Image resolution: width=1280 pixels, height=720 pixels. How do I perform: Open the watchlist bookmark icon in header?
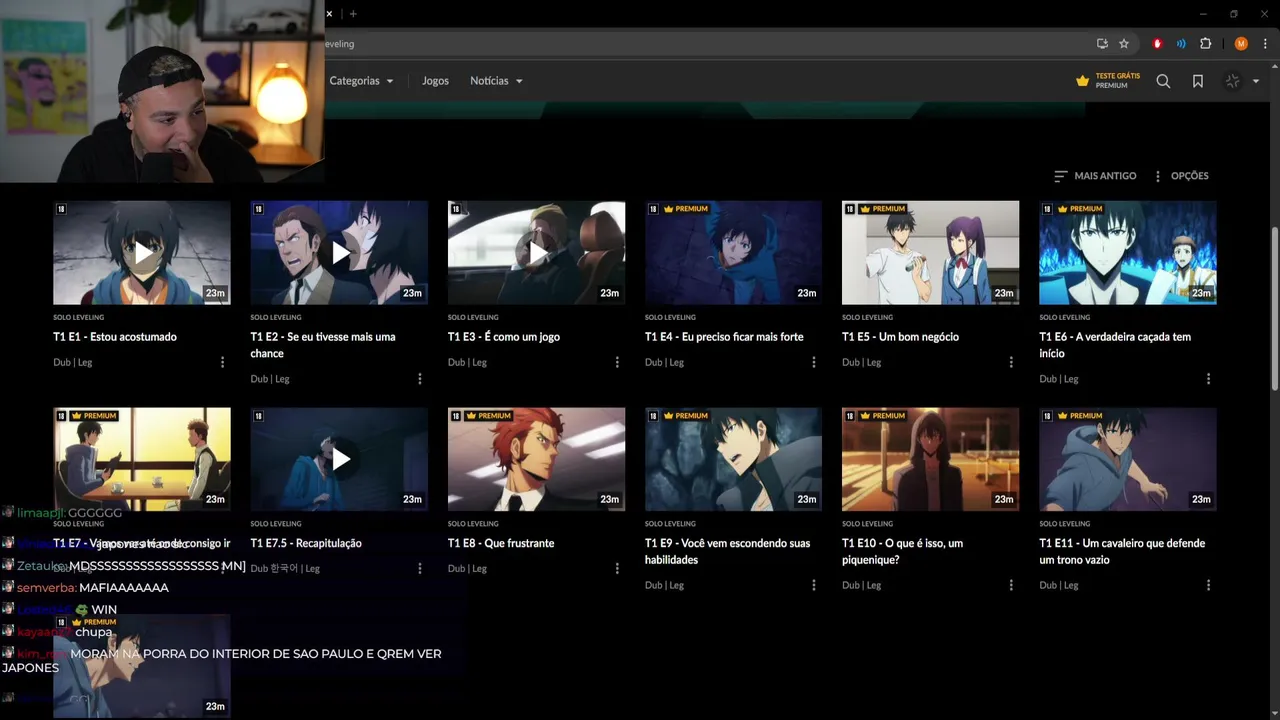[1198, 81]
